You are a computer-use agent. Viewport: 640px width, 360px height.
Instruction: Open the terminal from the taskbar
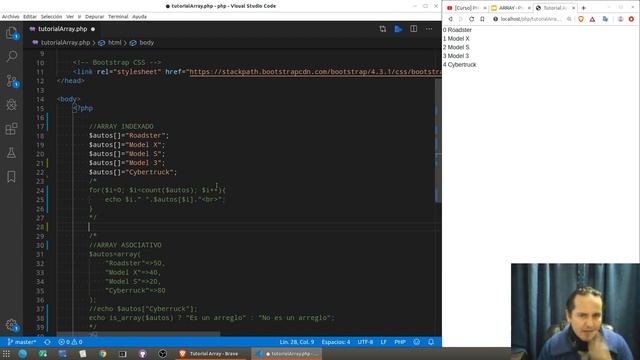click(122, 354)
